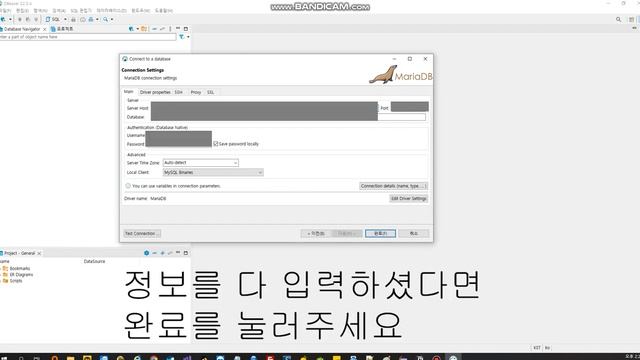The image size is (640, 360).
Task: Click the 완료 finish button
Action: 380,233
